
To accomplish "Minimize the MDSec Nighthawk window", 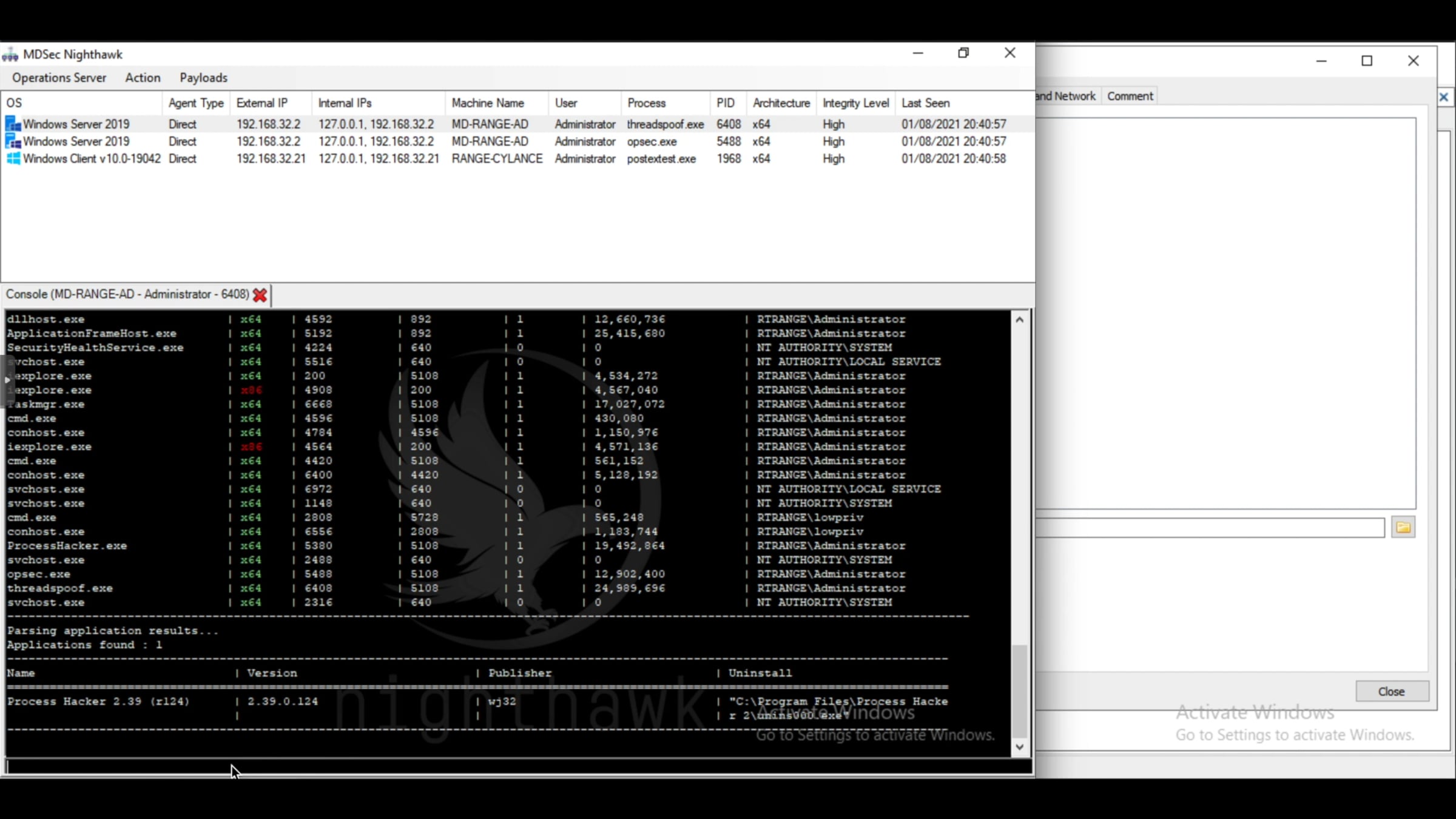I will (x=918, y=53).
